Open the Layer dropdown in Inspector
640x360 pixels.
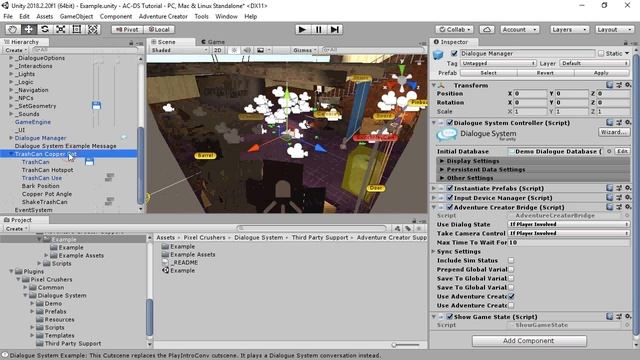[595, 63]
